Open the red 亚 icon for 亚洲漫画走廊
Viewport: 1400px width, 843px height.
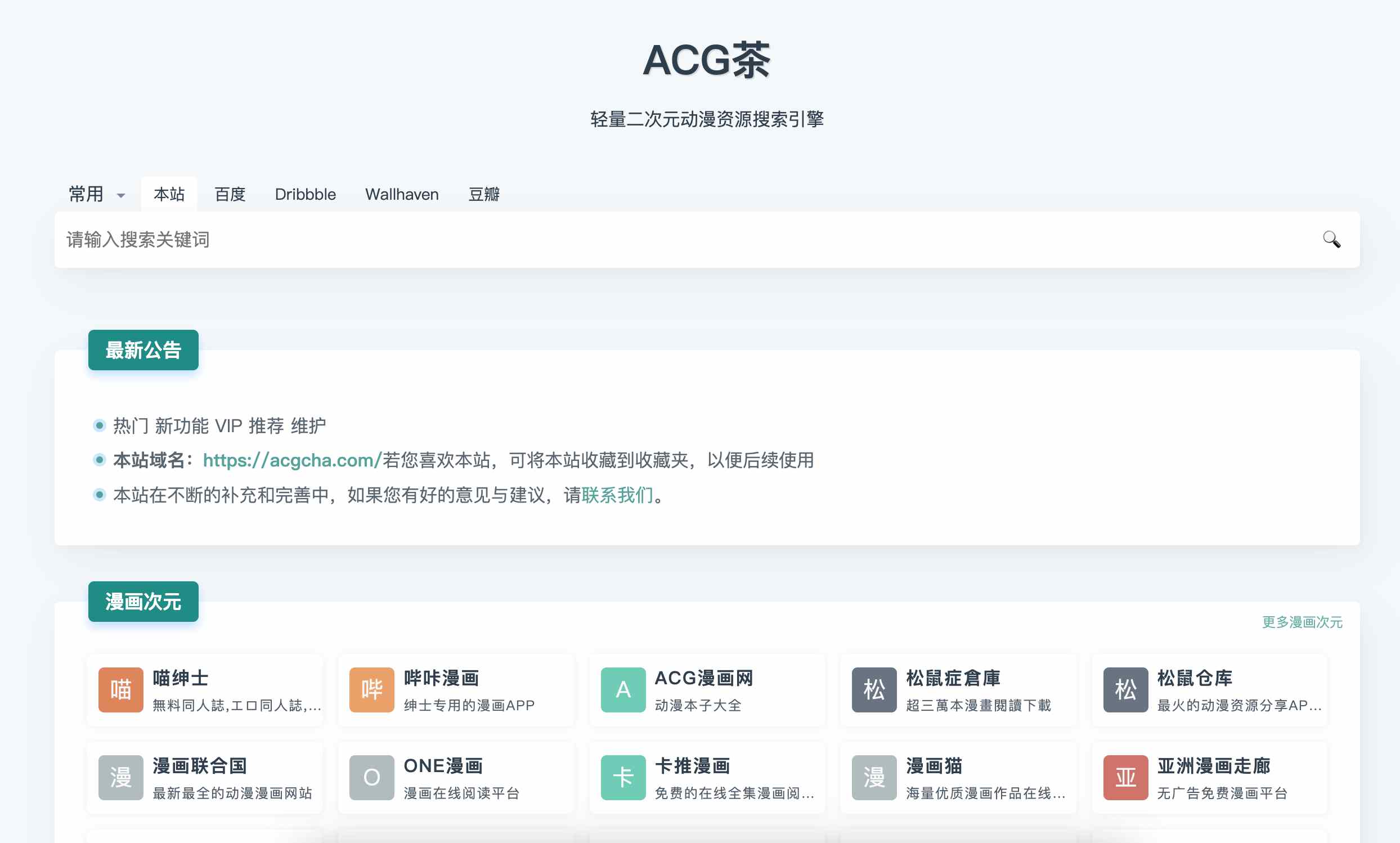pyautogui.click(x=1125, y=777)
